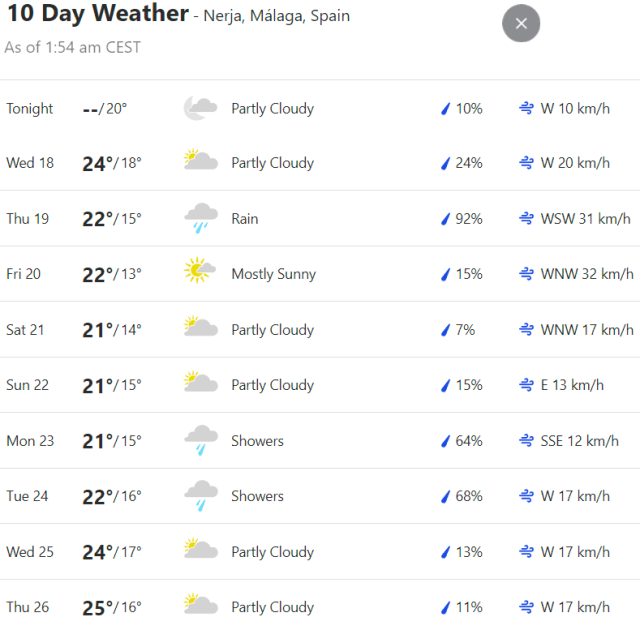Click the wind icon beside E 13 km/h
Viewport: 640px width, 617px height.
coord(526,385)
